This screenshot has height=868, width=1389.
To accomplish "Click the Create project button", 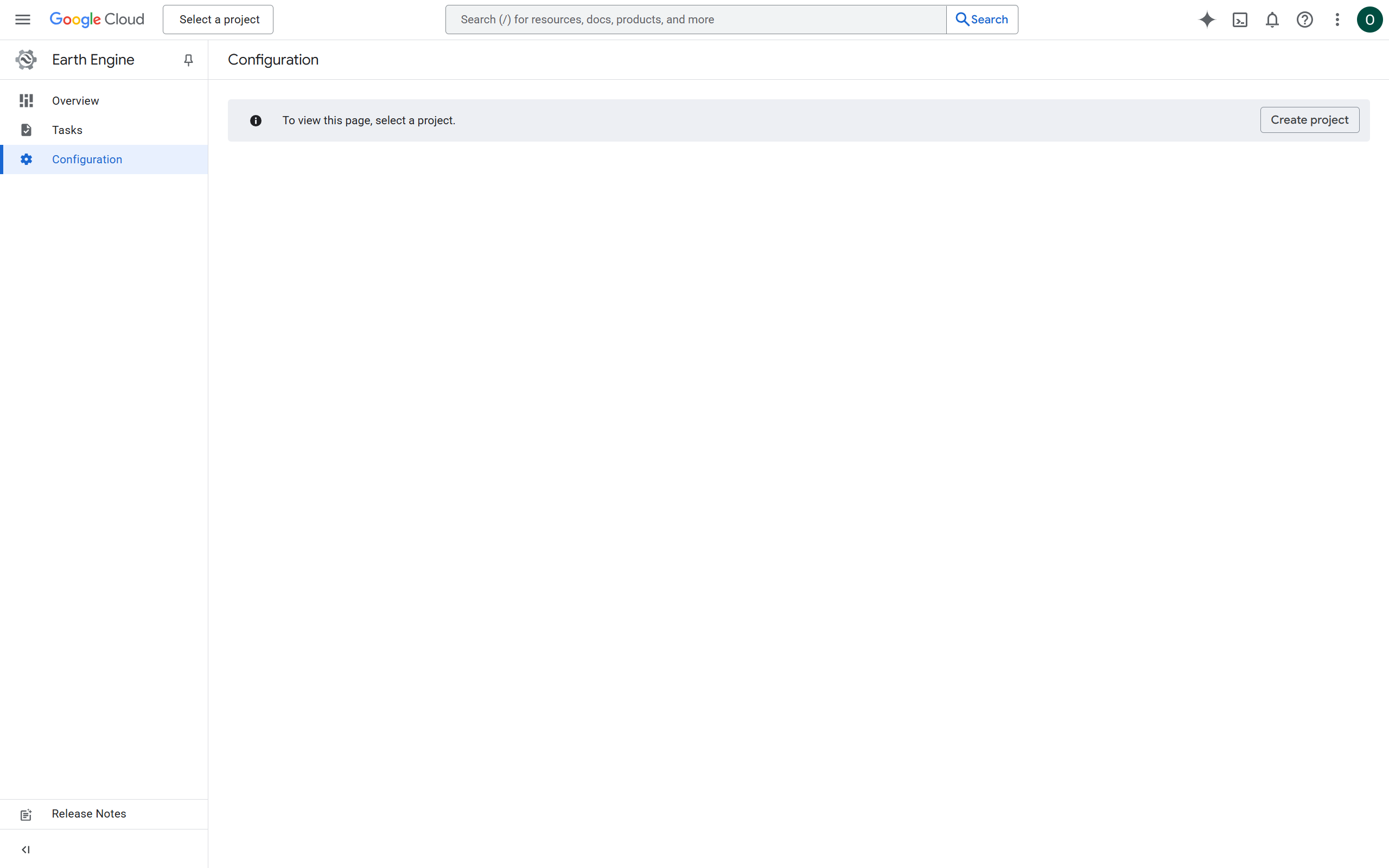I will tap(1309, 119).
